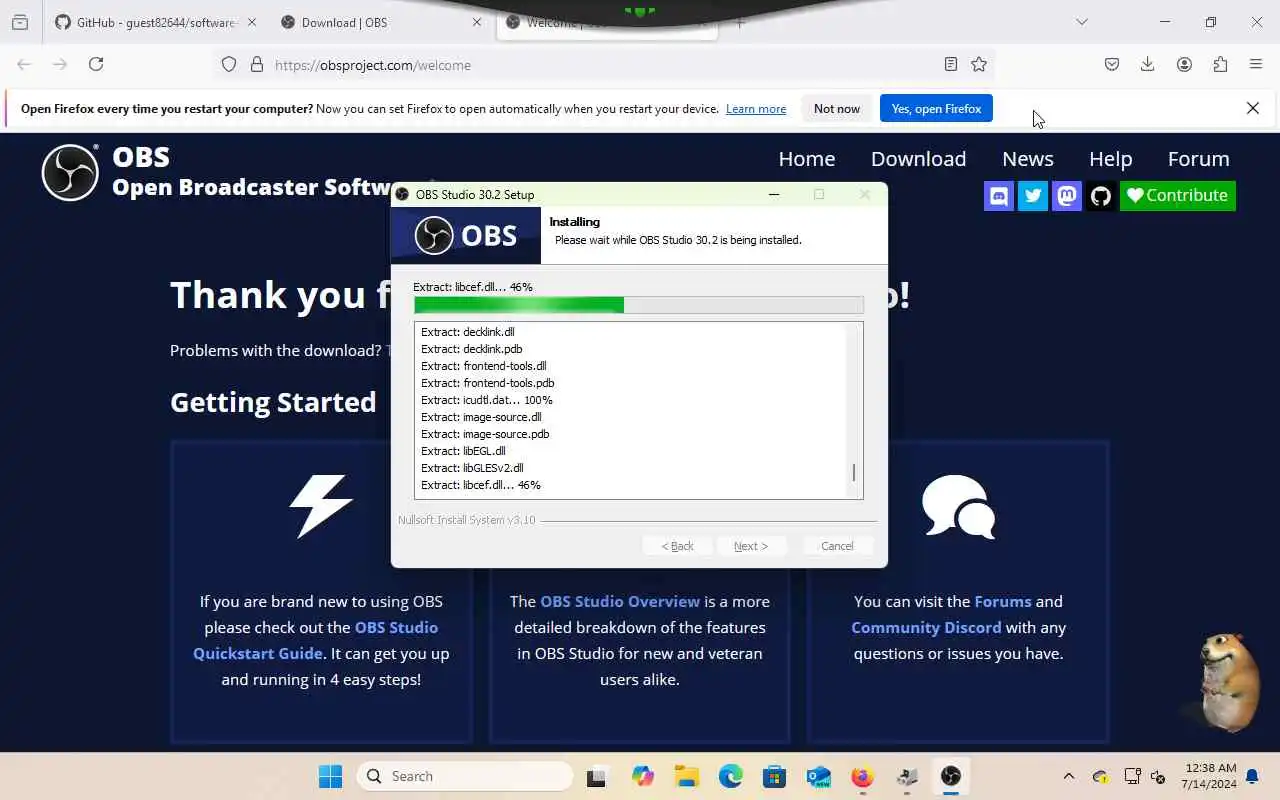Open the Twitter social icon
This screenshot has width=1280, height=800.
point(1033,196)
